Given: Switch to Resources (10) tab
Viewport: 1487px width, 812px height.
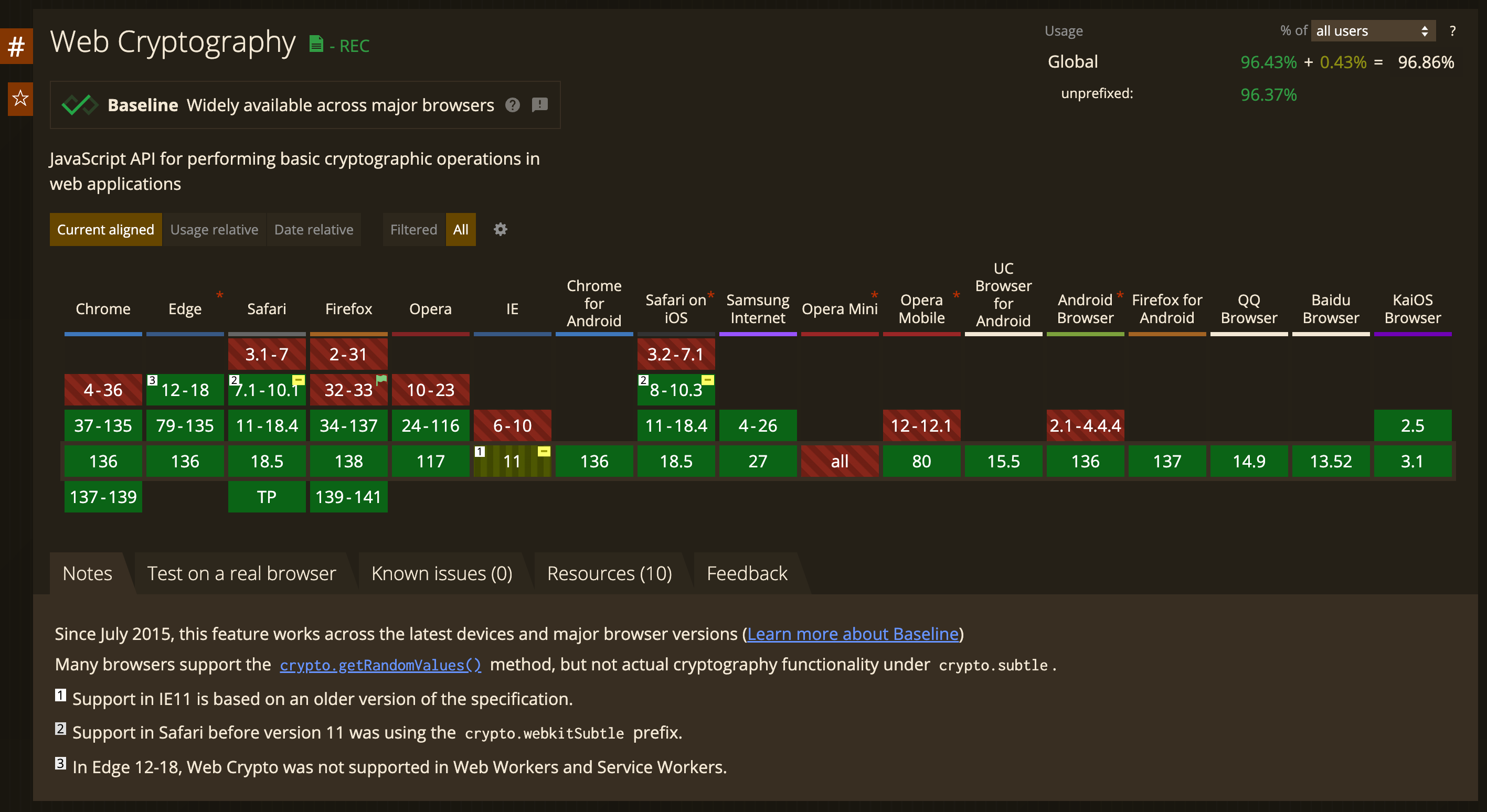Looking at the screenshot, I should [609, 573].
